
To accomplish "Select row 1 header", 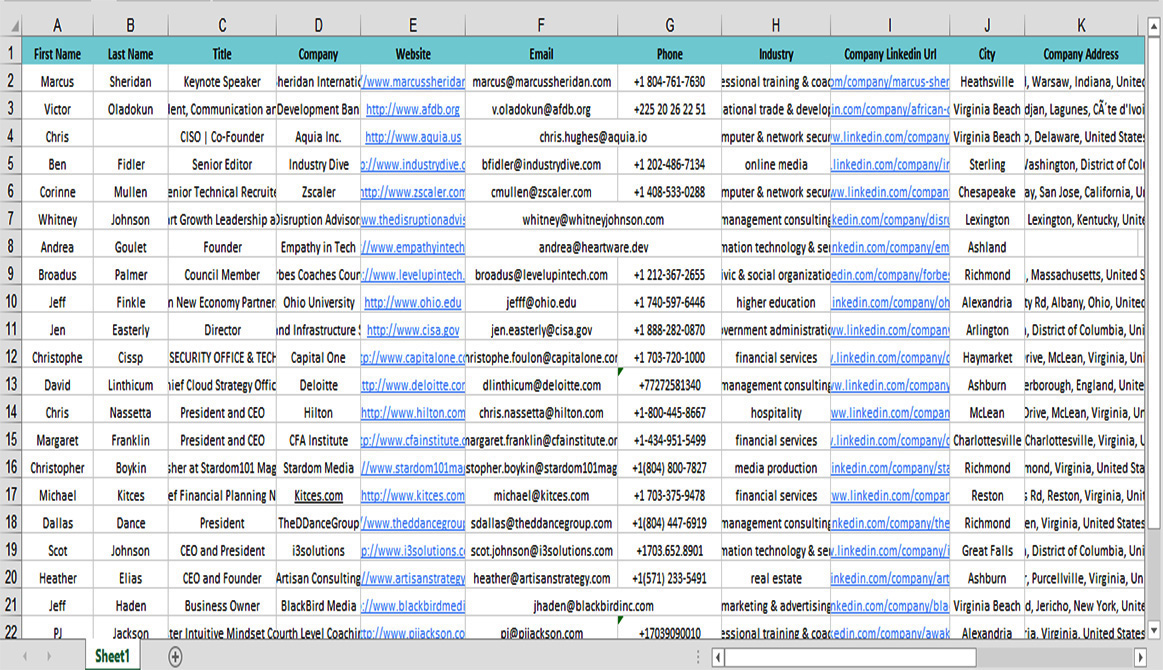I will [10, 53].
